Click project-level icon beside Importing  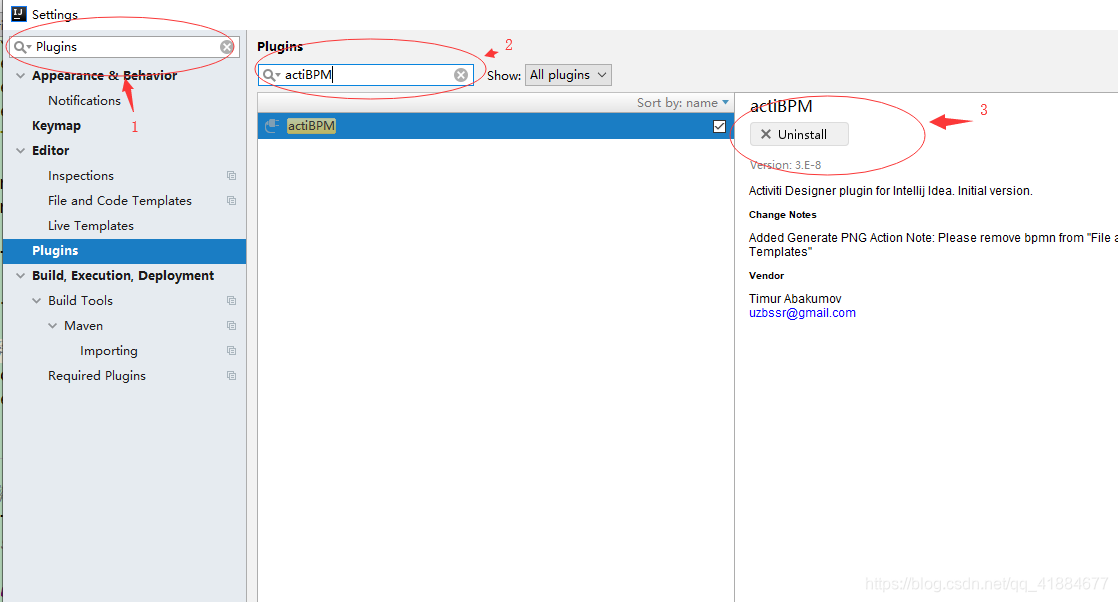pos(232,350)
